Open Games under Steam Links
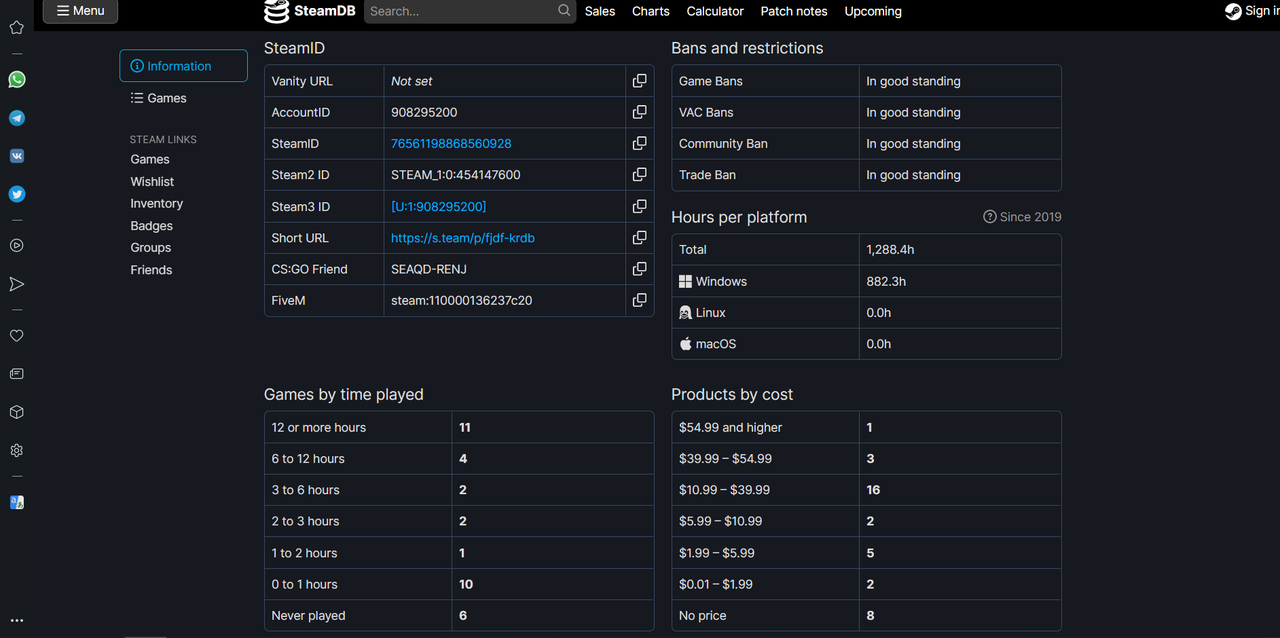Viewport: 1280px width, 638px height. (150, 159)
